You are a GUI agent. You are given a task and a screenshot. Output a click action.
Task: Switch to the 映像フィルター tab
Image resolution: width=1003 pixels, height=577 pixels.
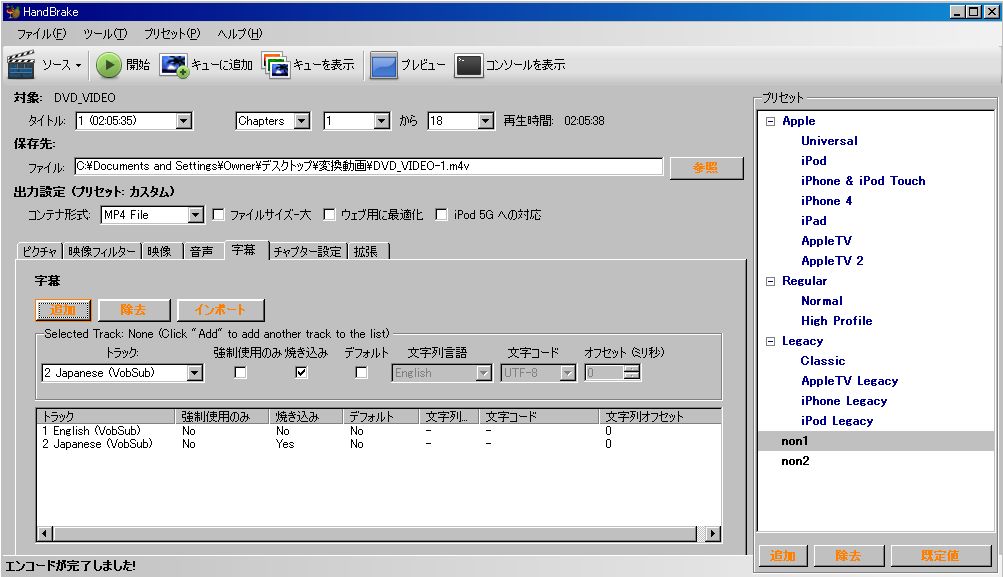pyautogui.click(x=102, y=251)
